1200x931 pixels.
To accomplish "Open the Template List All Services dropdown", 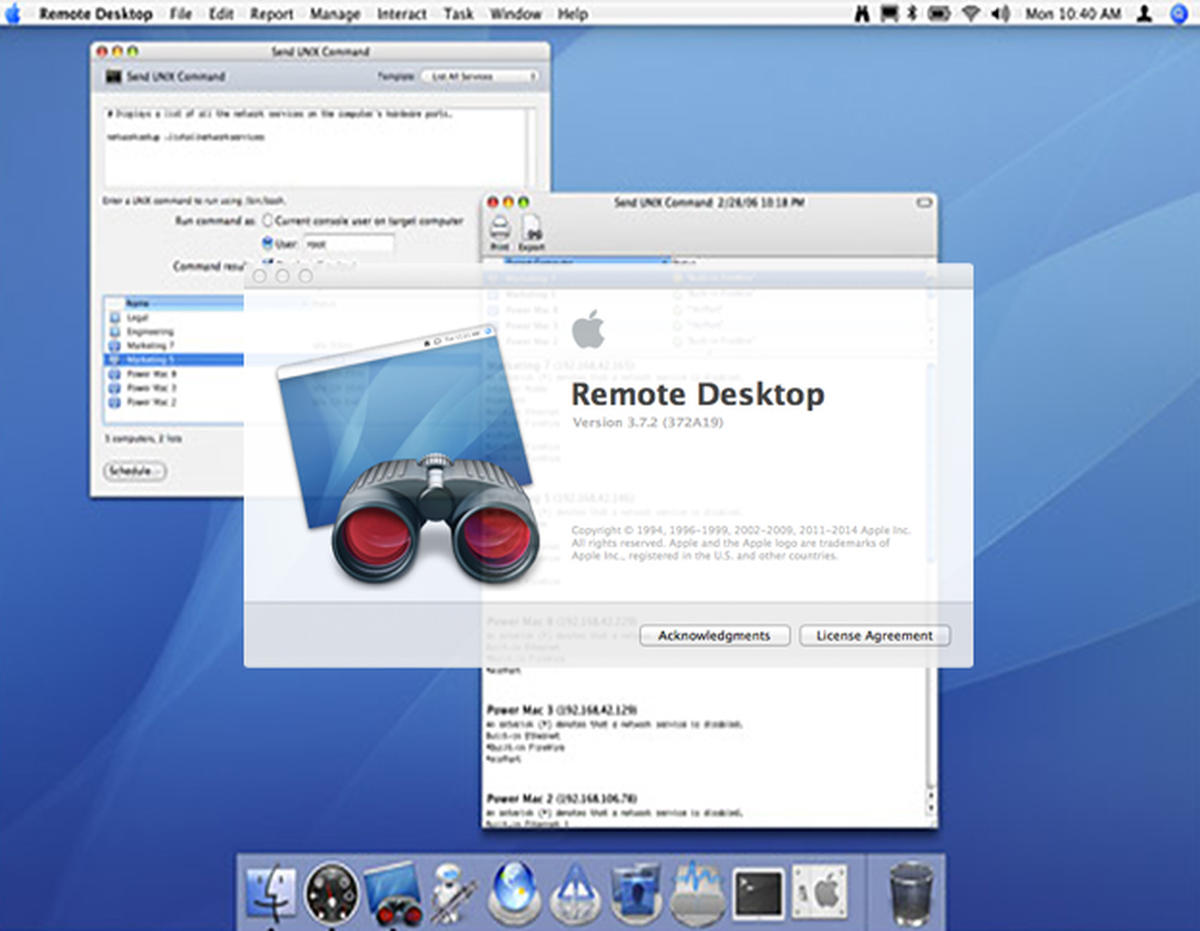I will pyautogui.click(x=479, y=76).
